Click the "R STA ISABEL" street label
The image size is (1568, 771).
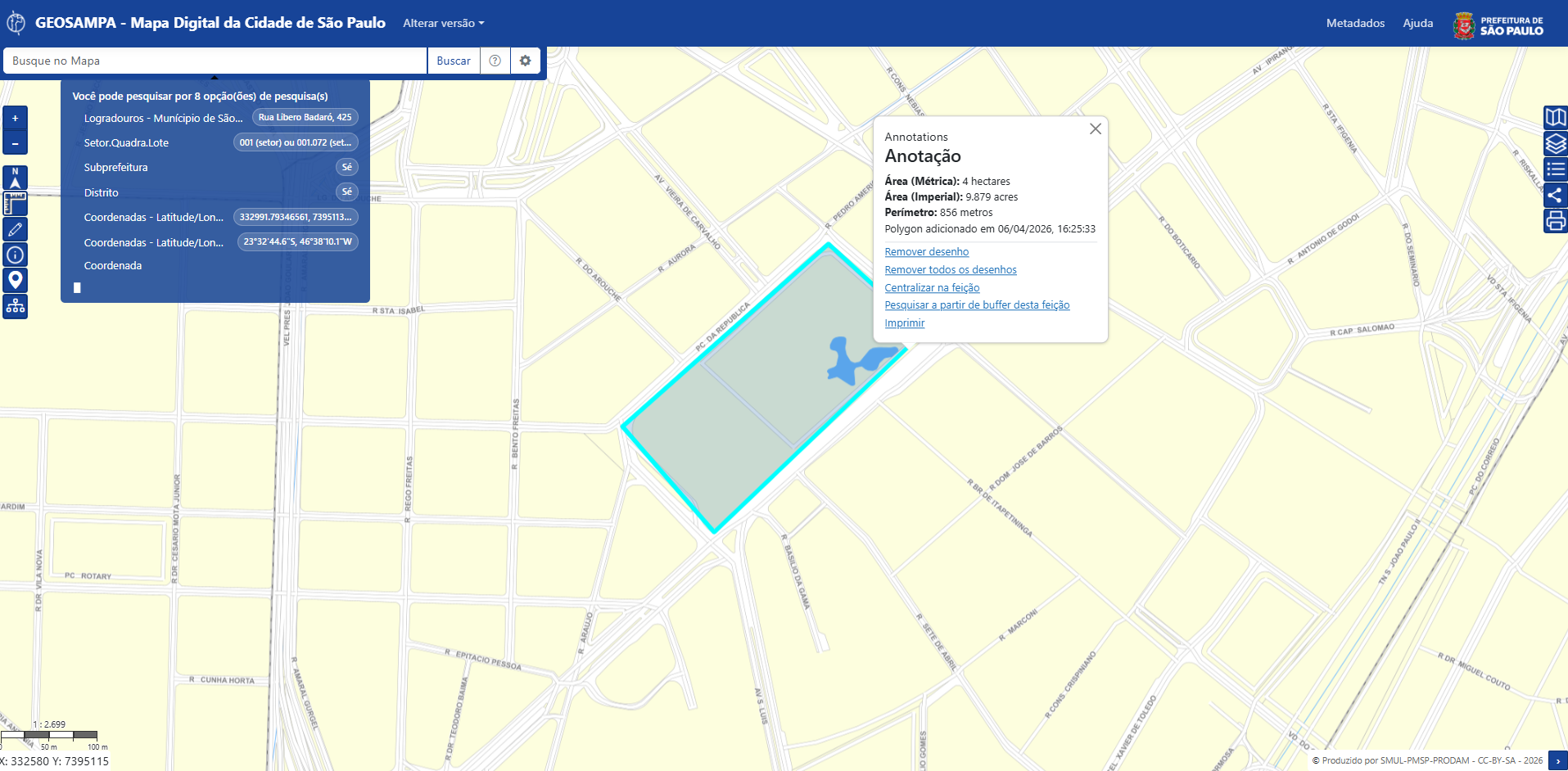pyautogui.click(x=399, y=310)
